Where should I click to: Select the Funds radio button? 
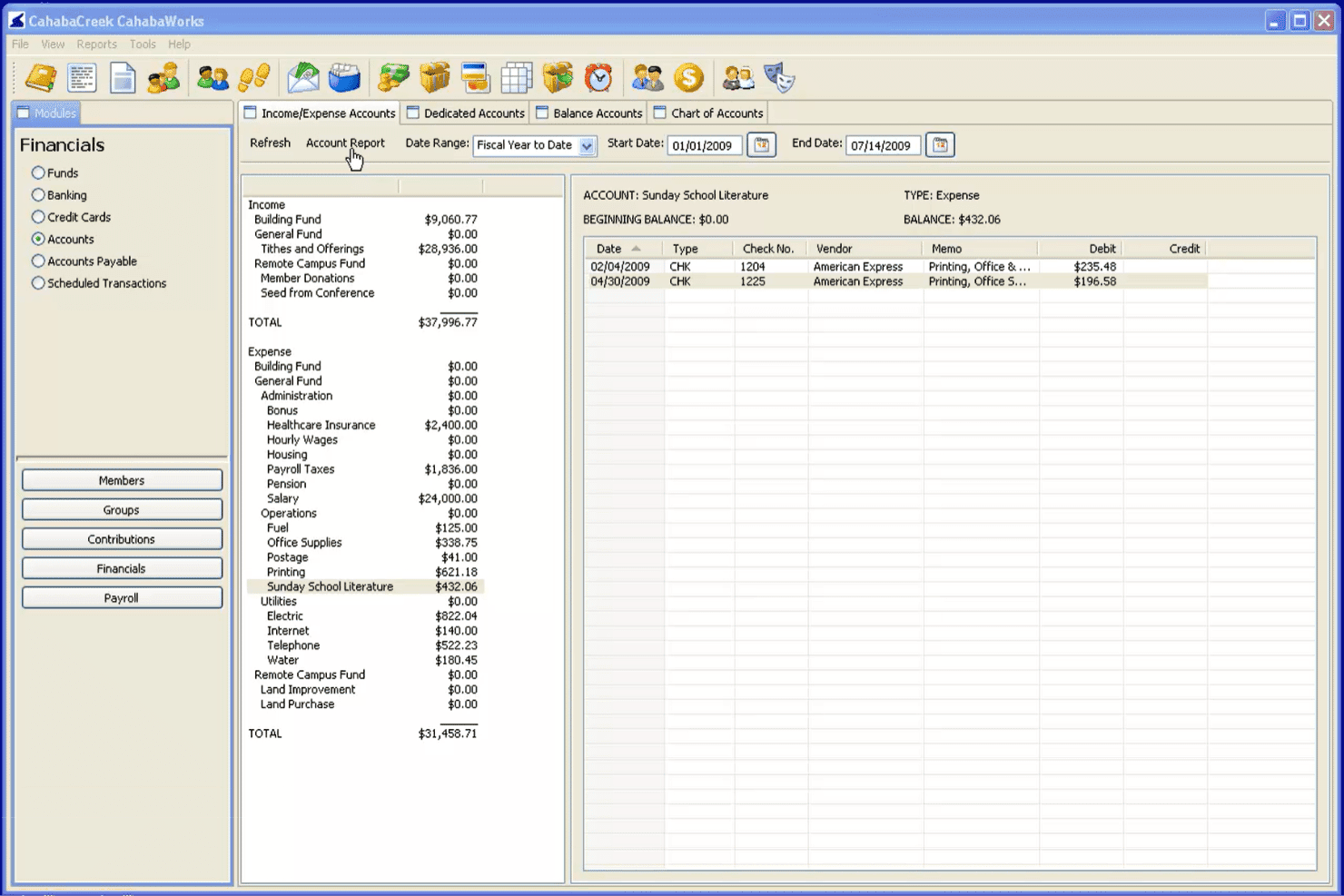coord(38,172)
